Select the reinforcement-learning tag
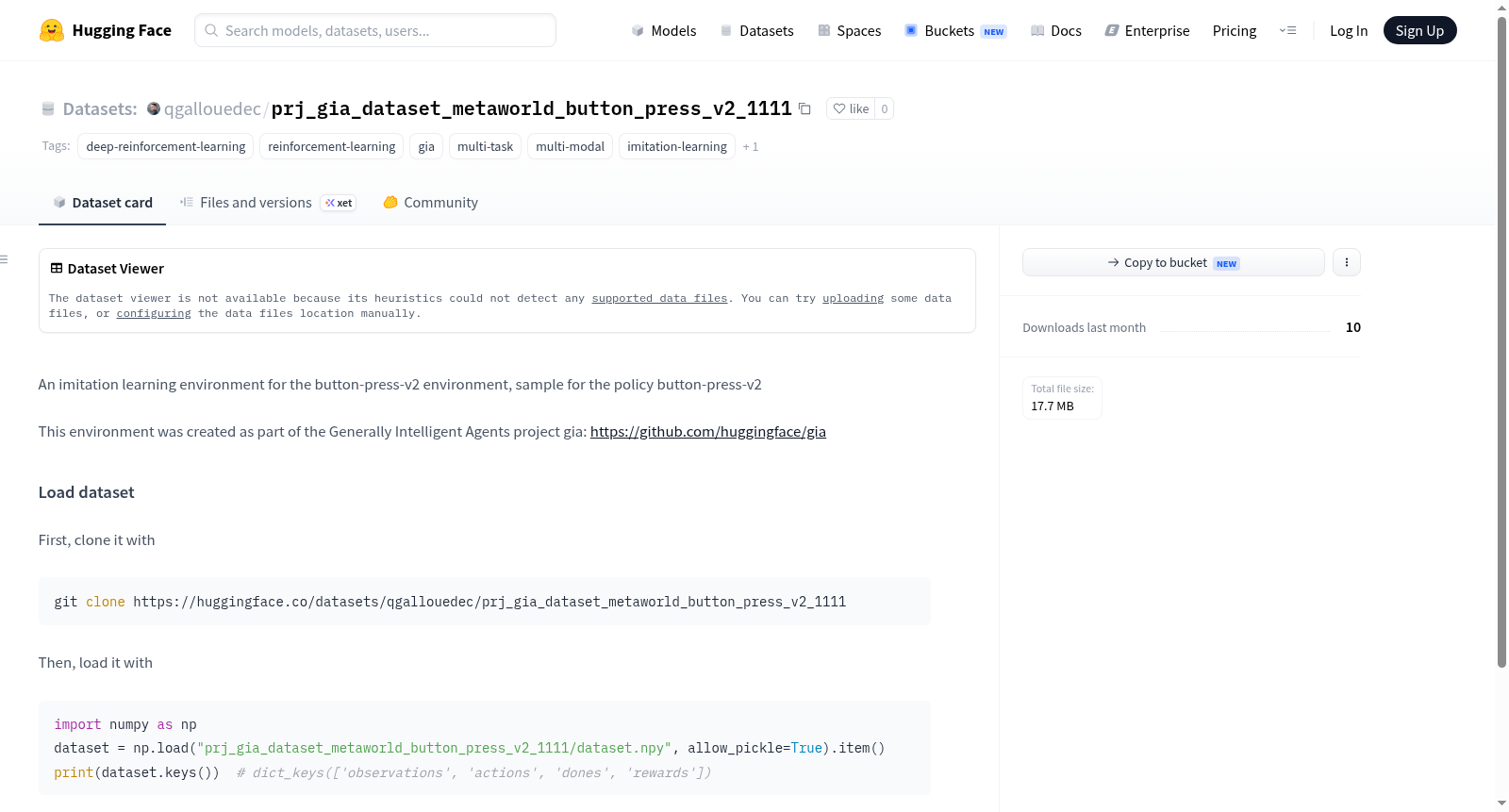Viewport: 1509px width, 812px height. (x=332, y=146)
